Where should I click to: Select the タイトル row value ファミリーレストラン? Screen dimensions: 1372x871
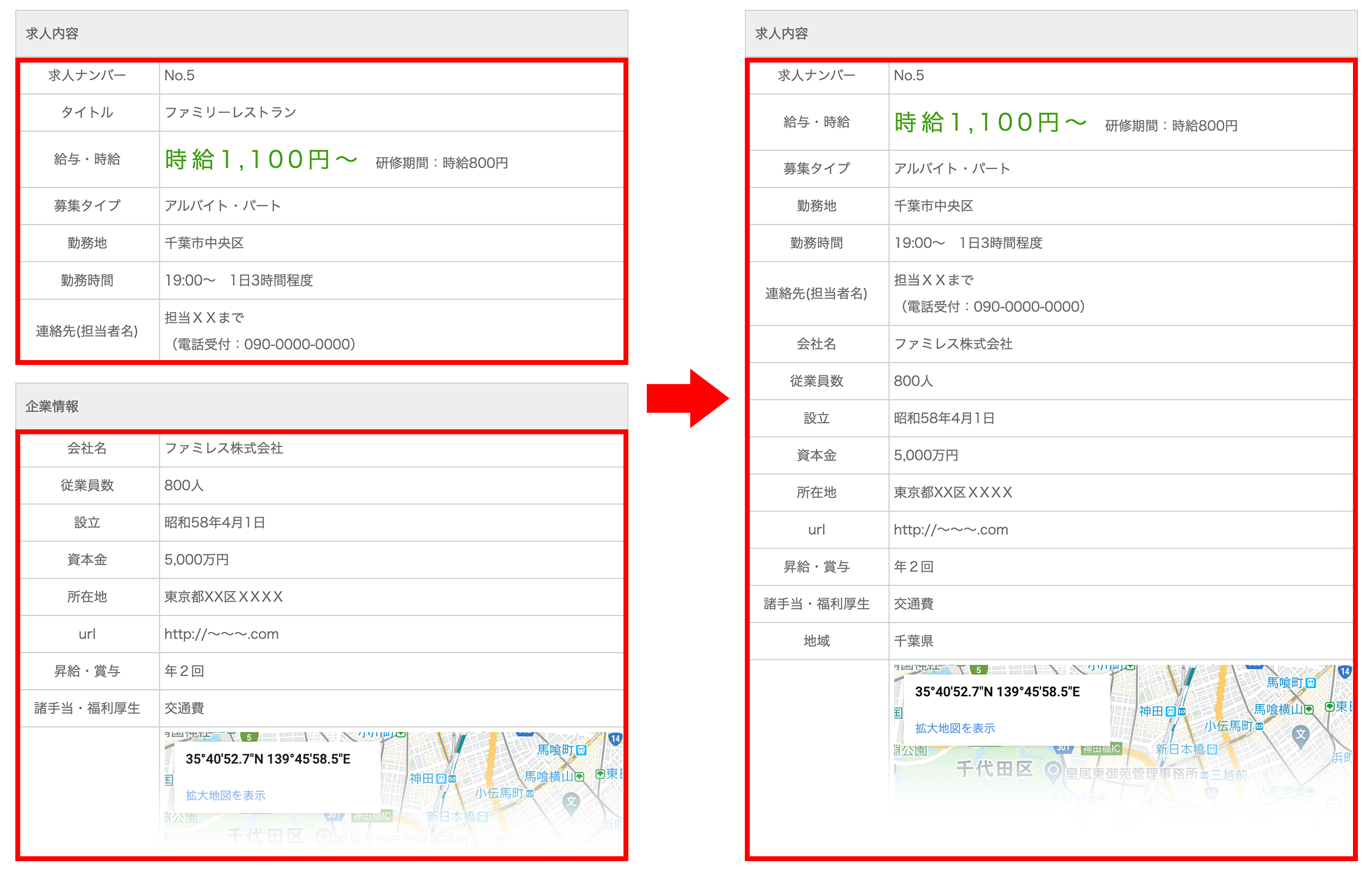231,112
